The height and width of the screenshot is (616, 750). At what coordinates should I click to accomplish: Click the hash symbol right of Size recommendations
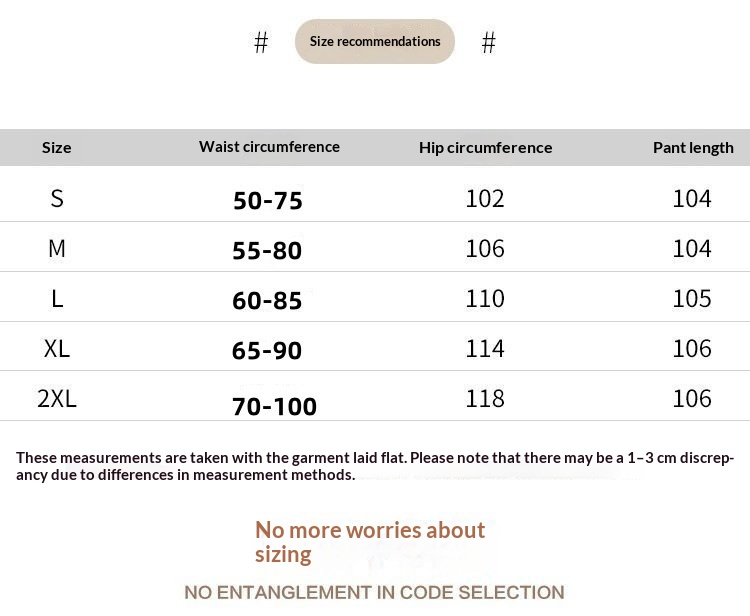488,42
